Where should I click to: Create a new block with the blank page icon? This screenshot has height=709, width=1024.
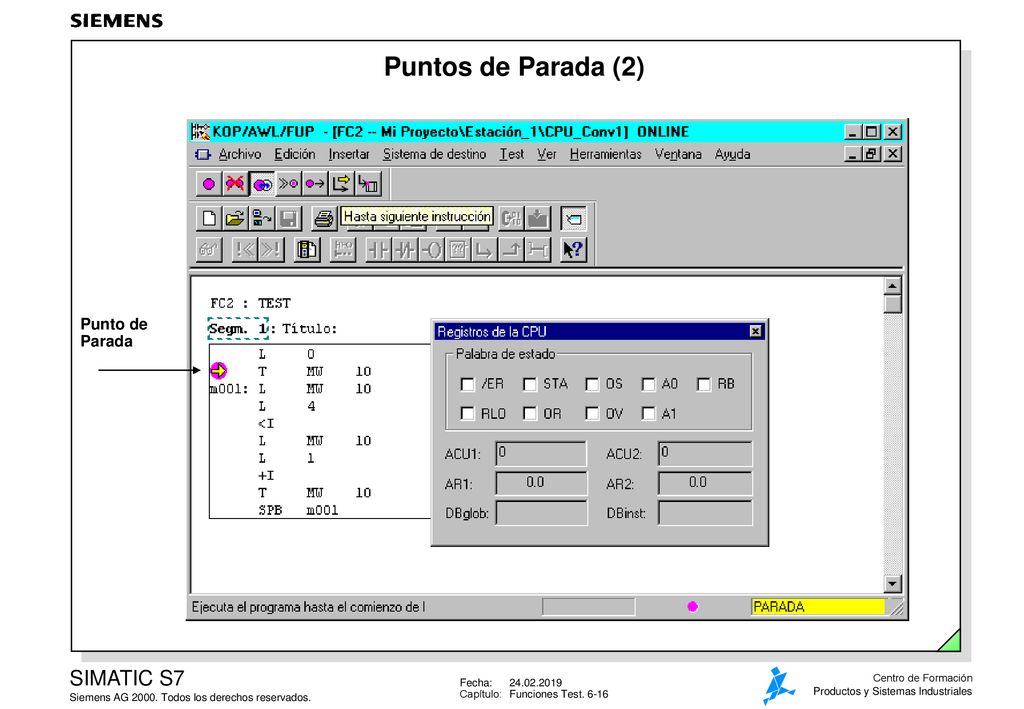click(x=208, y=218)
